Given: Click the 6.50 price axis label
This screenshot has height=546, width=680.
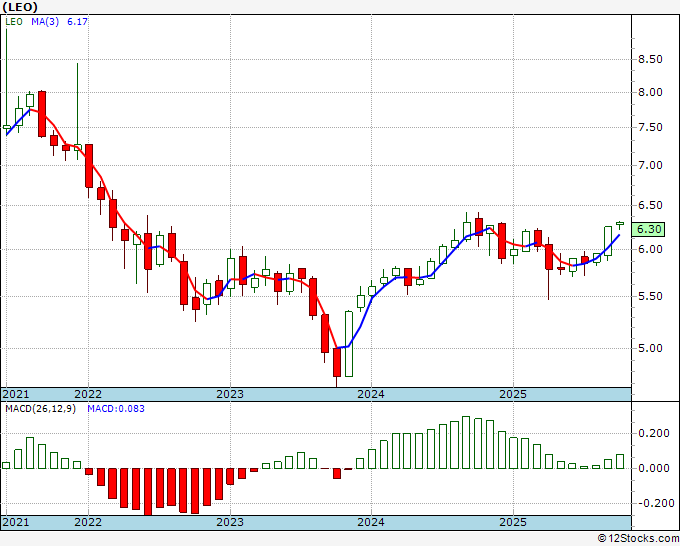Looking at the screenshot, I should pyautogui.click(x=650, y=205).
